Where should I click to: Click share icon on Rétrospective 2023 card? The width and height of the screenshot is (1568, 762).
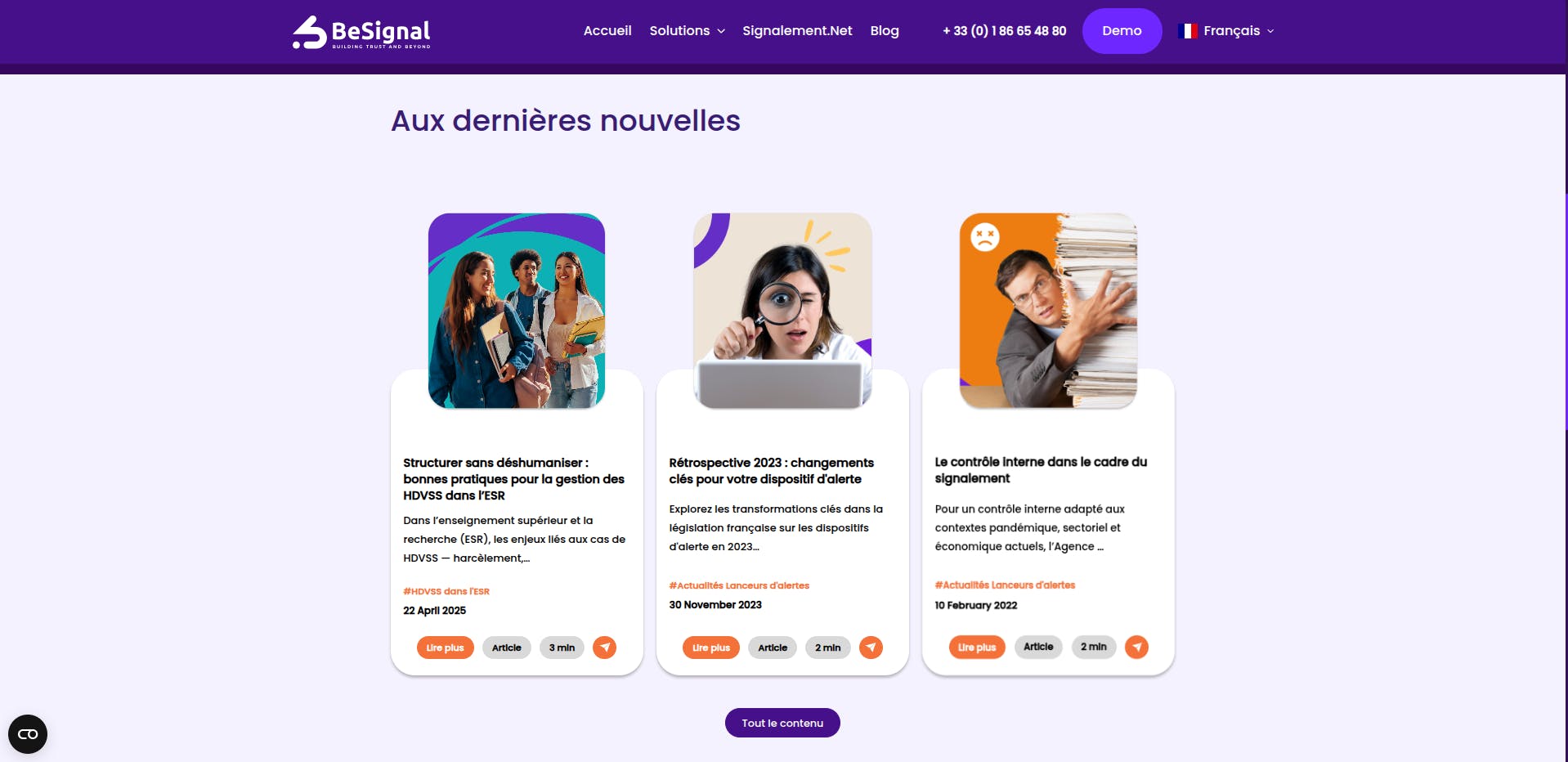[871, 648]
